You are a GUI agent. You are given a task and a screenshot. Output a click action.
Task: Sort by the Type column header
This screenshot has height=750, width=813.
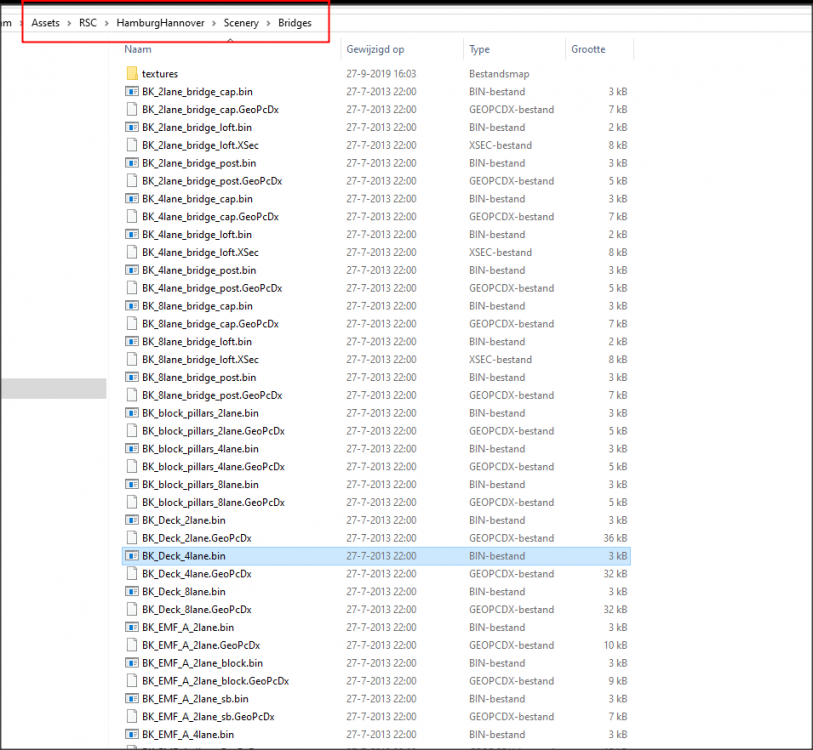click(480, 49)
